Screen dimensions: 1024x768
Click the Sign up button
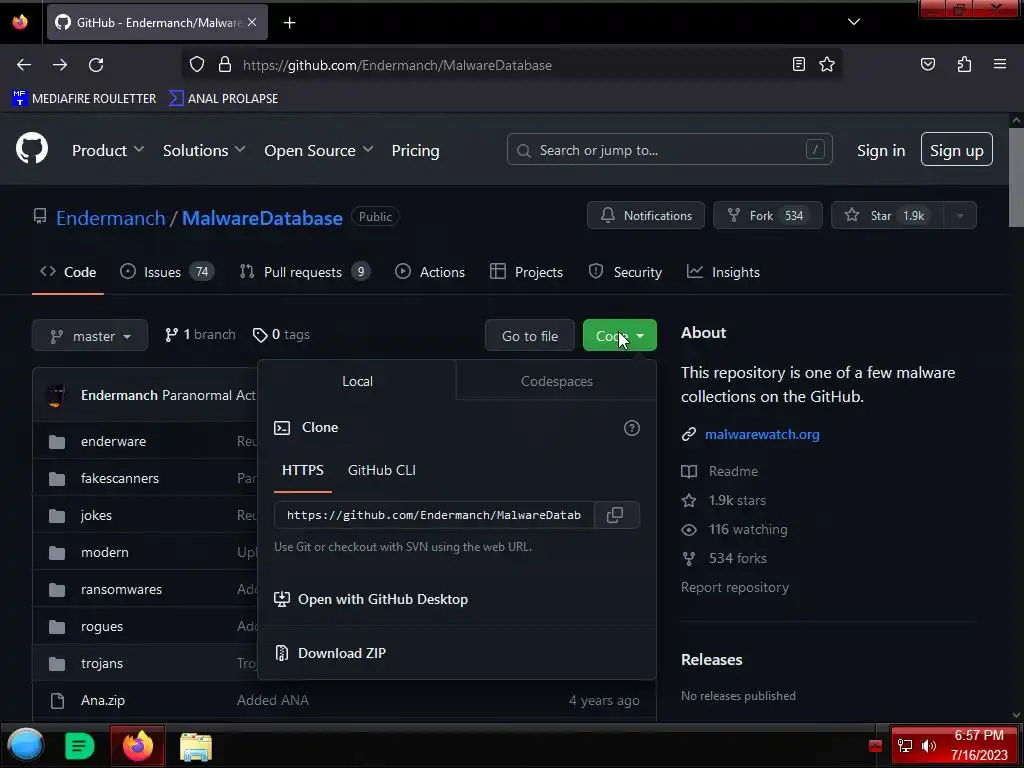(957, 150)
